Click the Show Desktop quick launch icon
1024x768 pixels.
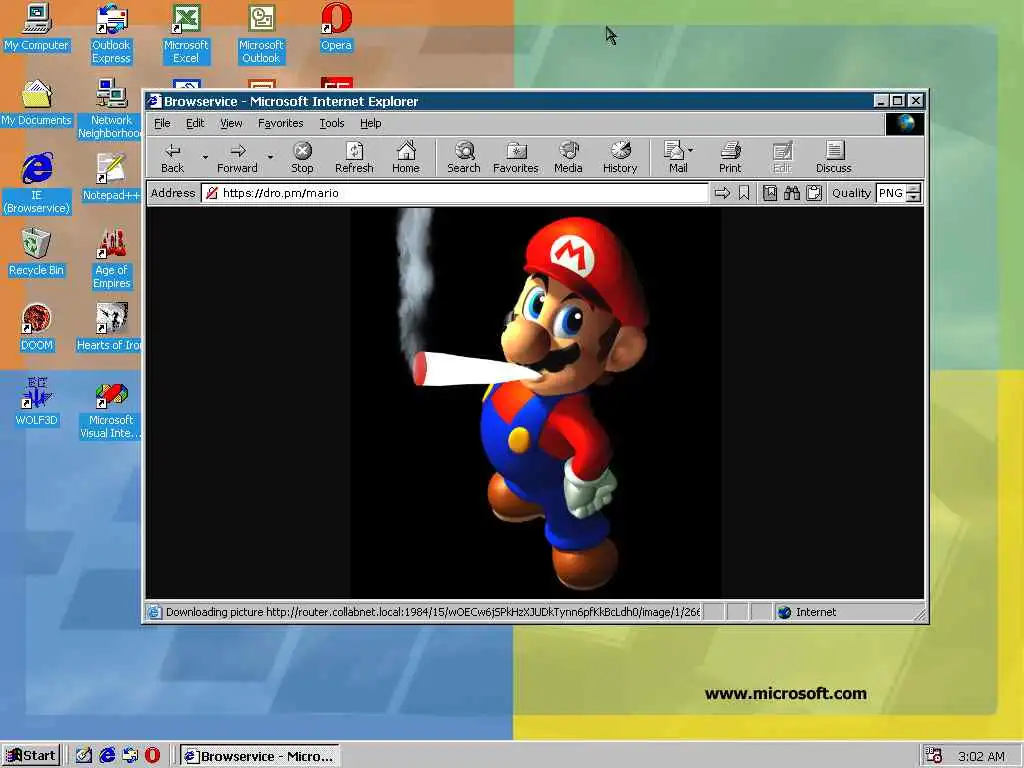pyautogui.click(x=84, y=756)
